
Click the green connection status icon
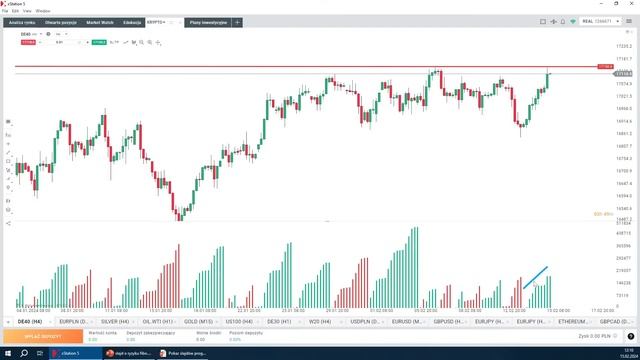click(573, 22)
